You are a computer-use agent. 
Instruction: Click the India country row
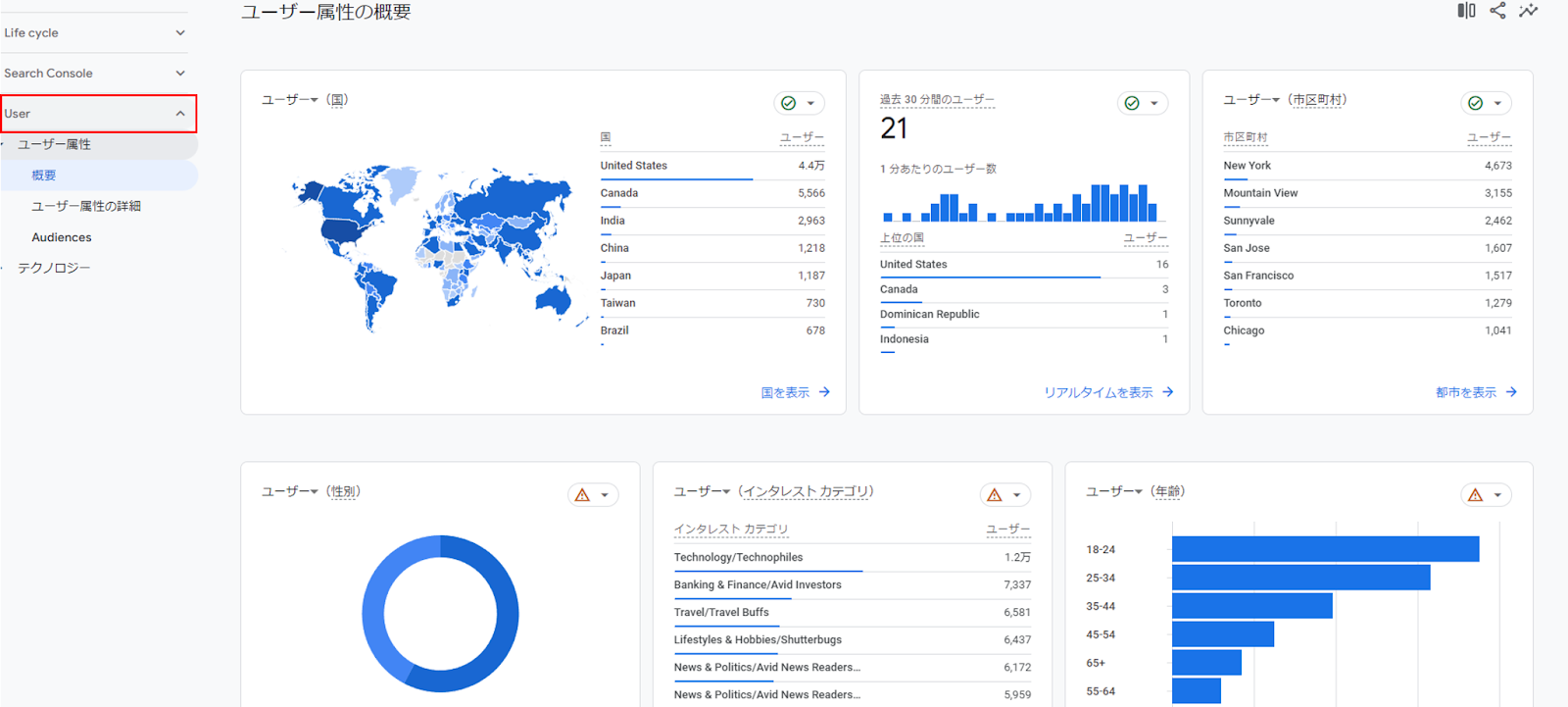[x=712, y=221]
